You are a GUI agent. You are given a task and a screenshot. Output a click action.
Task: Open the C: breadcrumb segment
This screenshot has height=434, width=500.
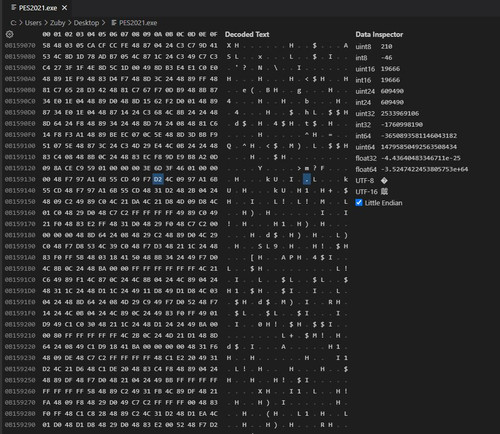tap(13, 23)
